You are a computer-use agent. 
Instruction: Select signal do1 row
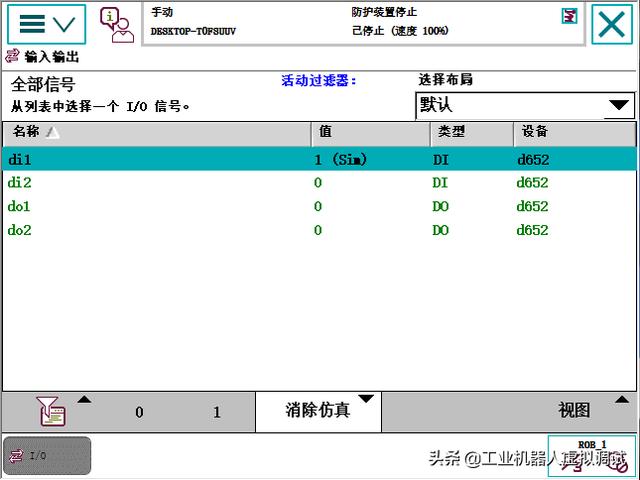pos(320,206)
